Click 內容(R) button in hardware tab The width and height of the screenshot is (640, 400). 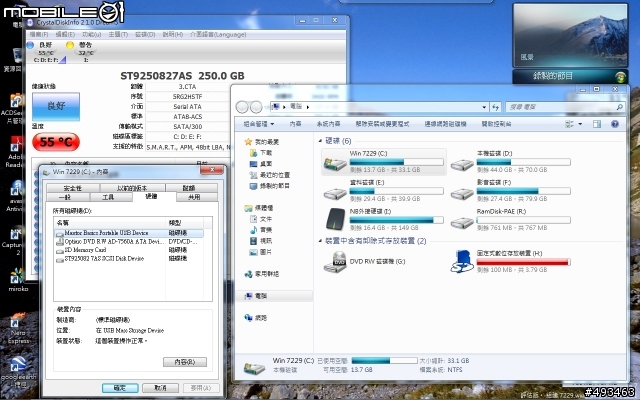tap(185, 362)
